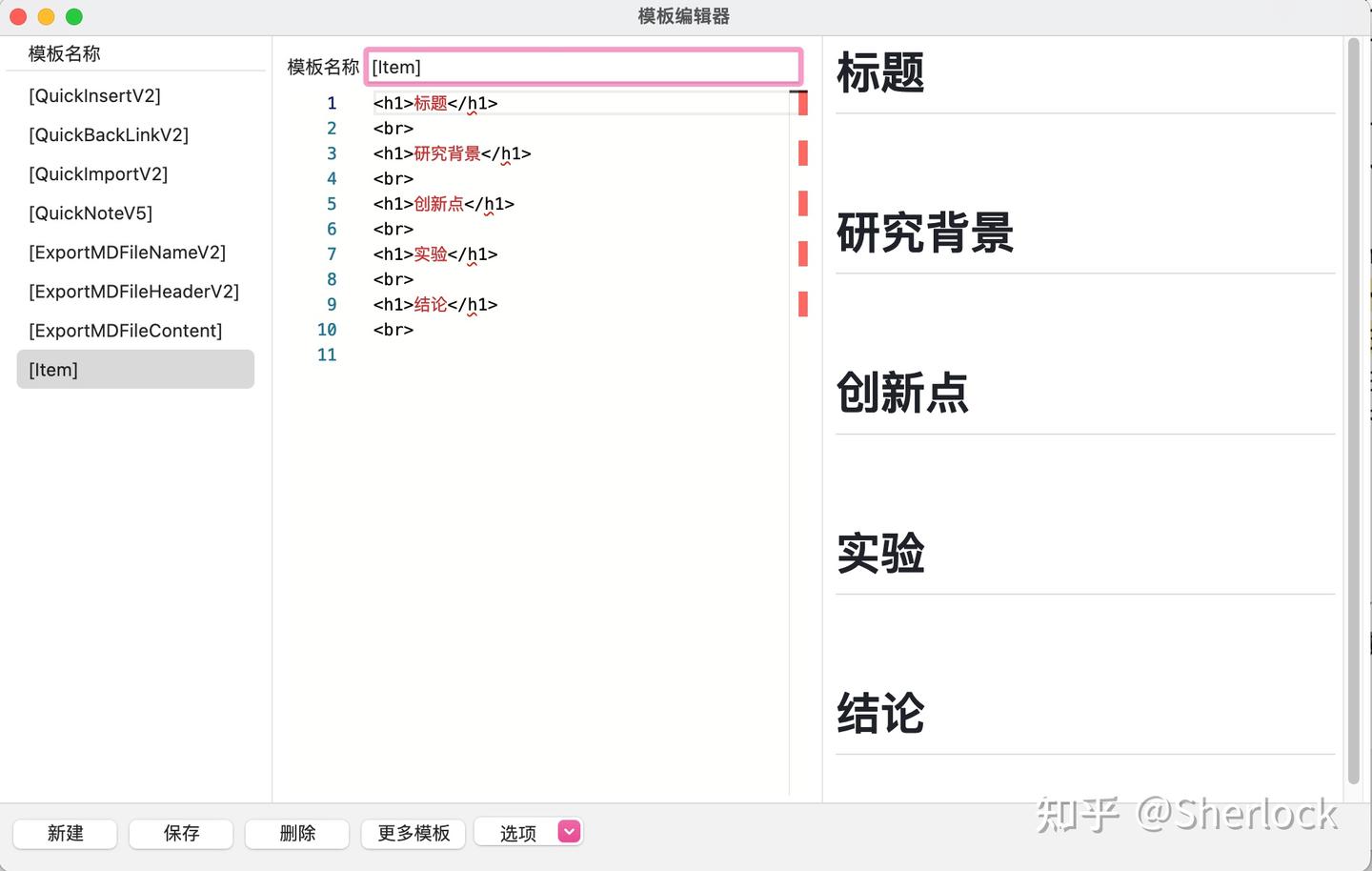
Task: Select the [Item] template in the list
Action: [x=135, y=370]
